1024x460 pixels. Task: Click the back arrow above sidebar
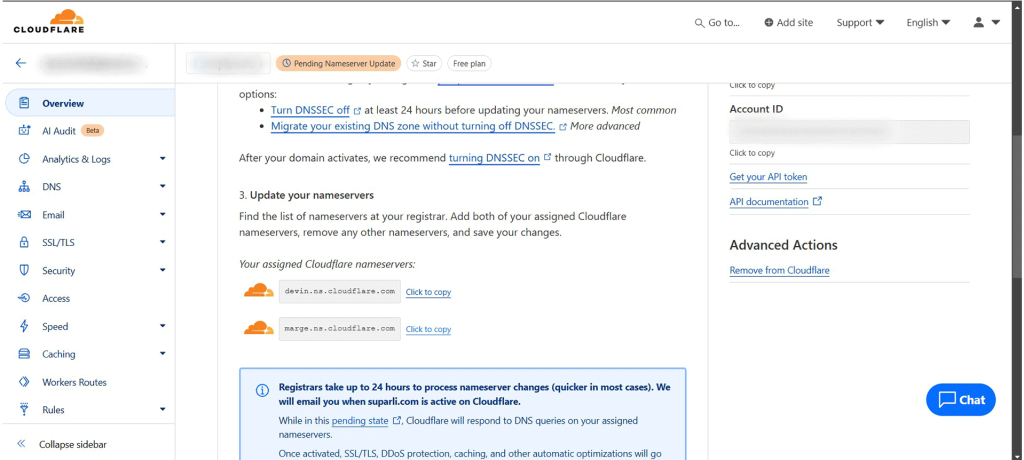pyautogui.click(x=20, y=63)
